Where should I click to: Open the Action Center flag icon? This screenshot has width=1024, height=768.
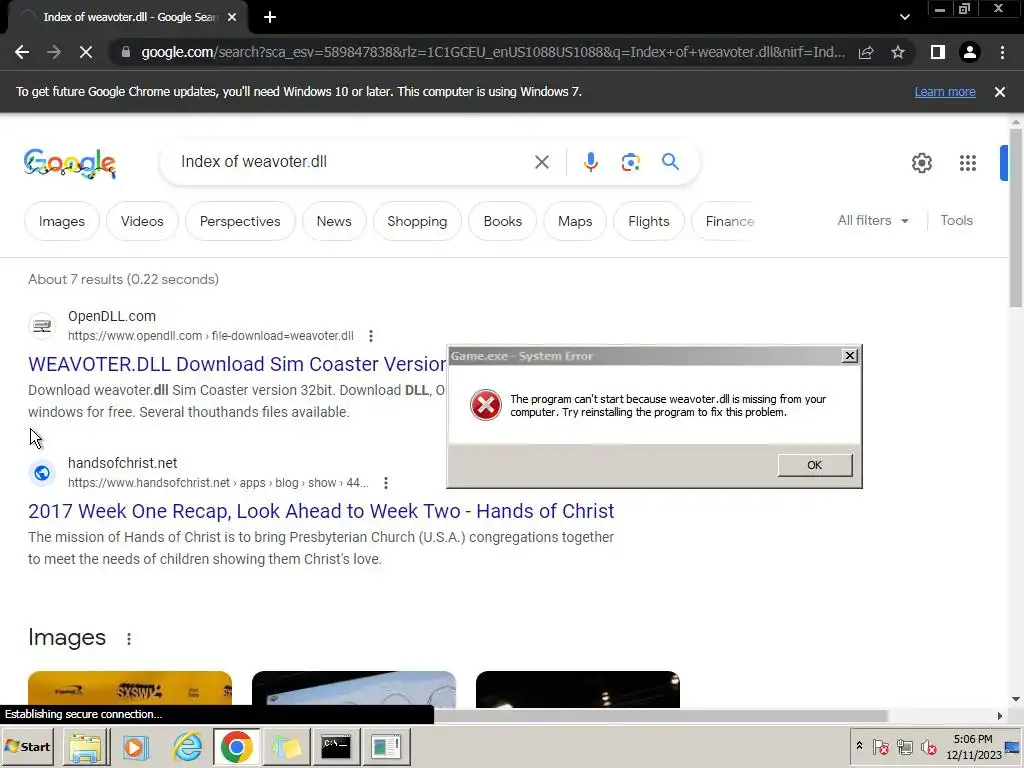pos(880,746)
